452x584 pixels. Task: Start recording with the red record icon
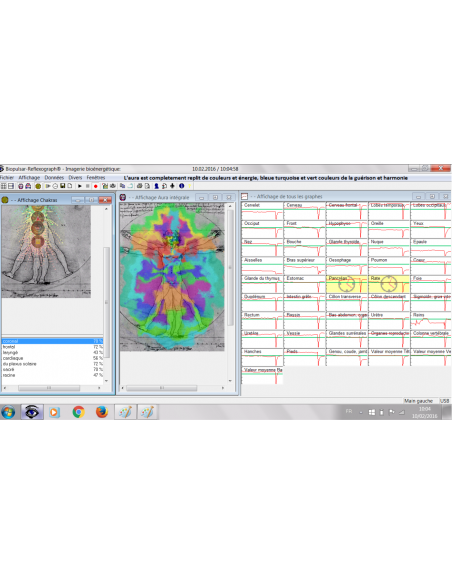96,186
